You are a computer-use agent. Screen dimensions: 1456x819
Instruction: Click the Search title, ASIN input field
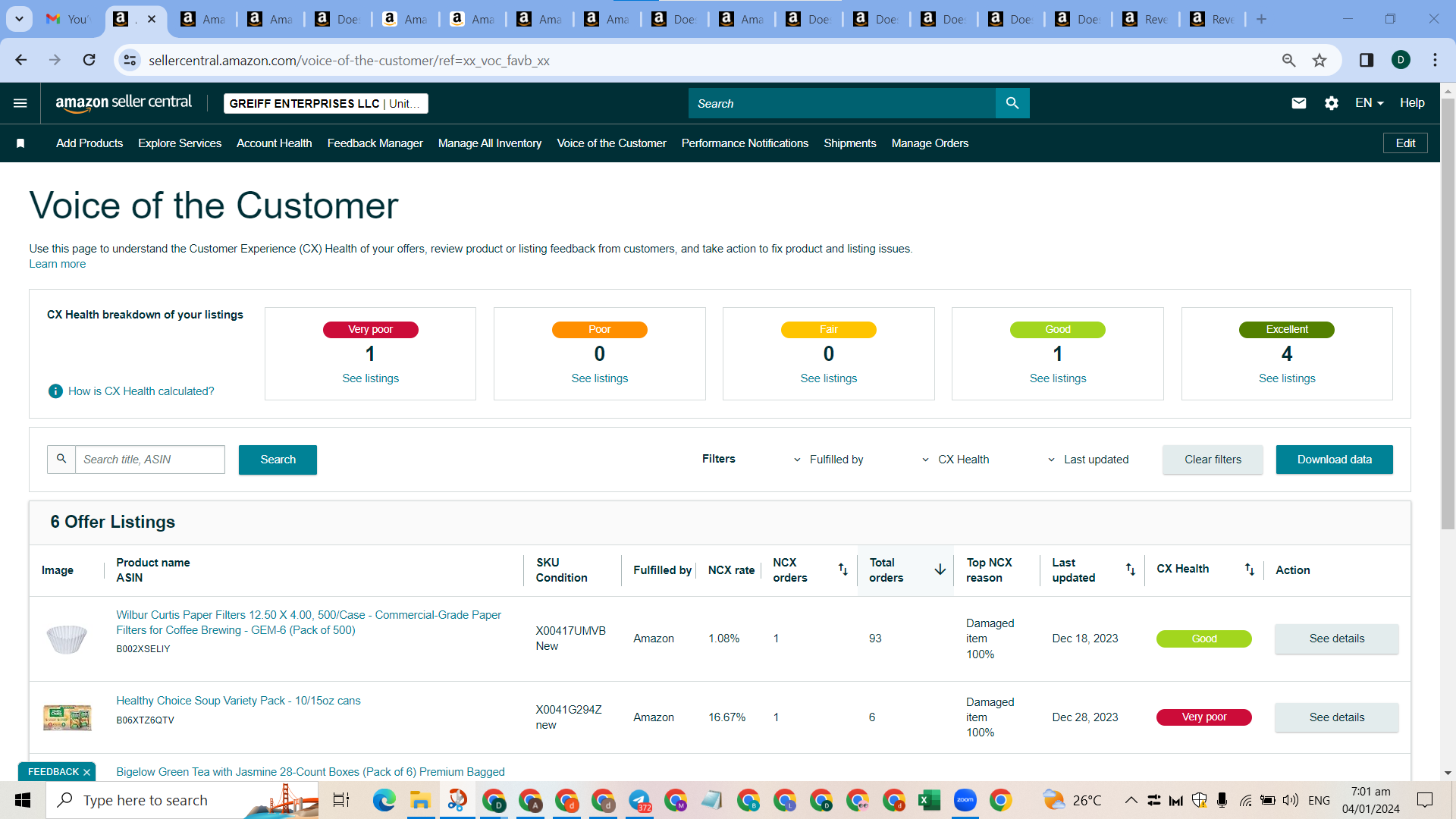(150, 460)
